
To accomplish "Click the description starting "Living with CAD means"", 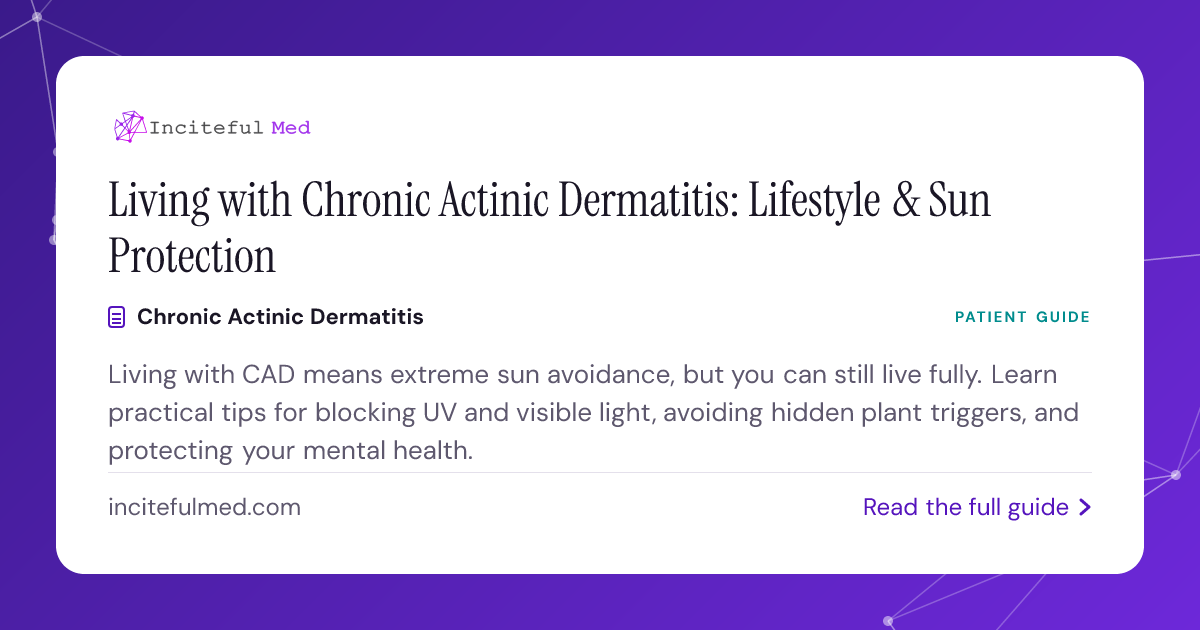I will tap(594, 413).
